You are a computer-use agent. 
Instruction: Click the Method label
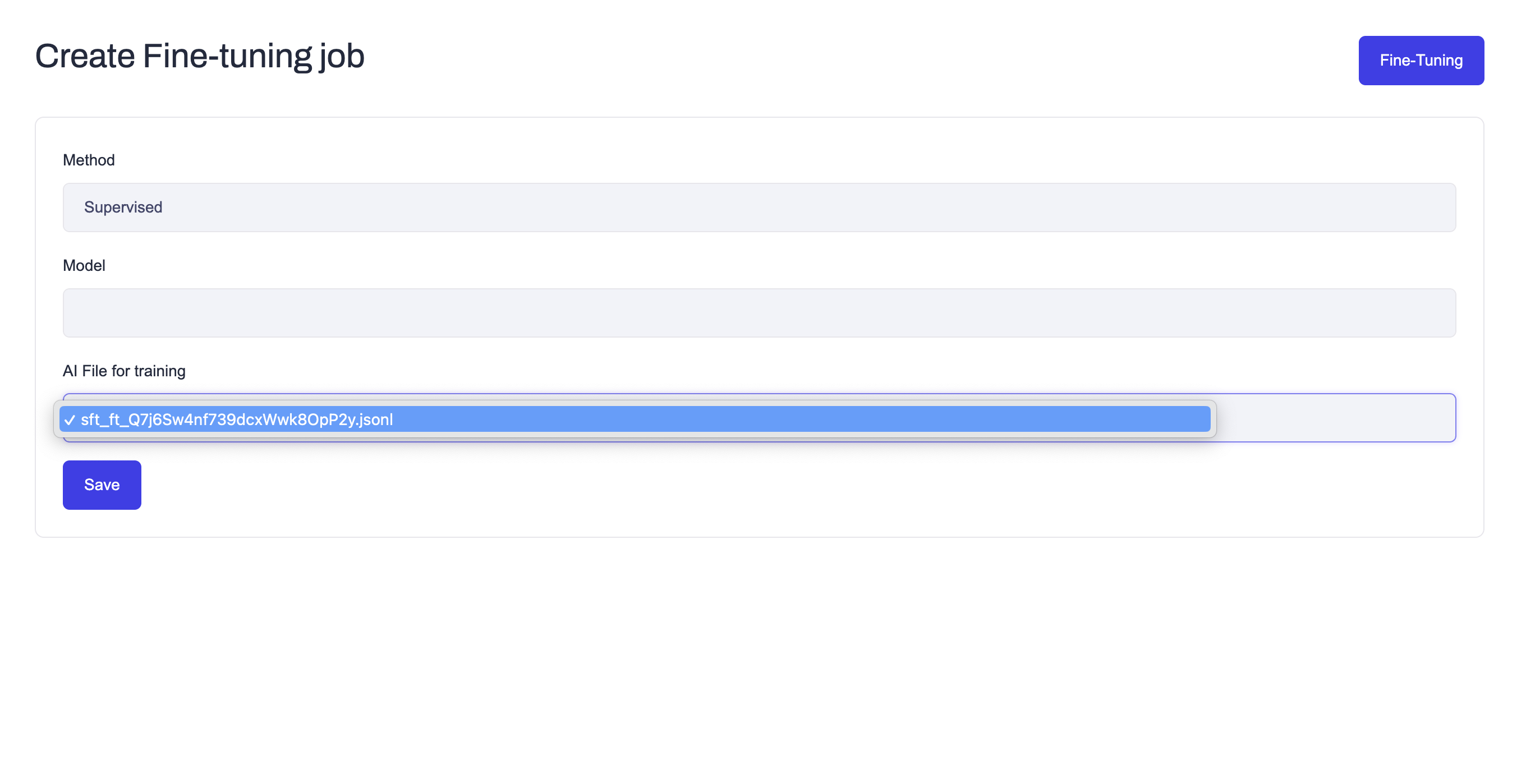88,159
